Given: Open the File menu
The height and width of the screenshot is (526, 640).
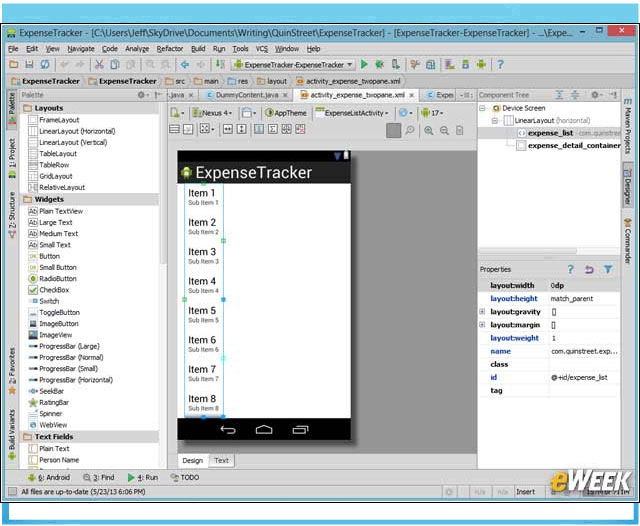Looking at the screenshot, I should tap(13, 49).
